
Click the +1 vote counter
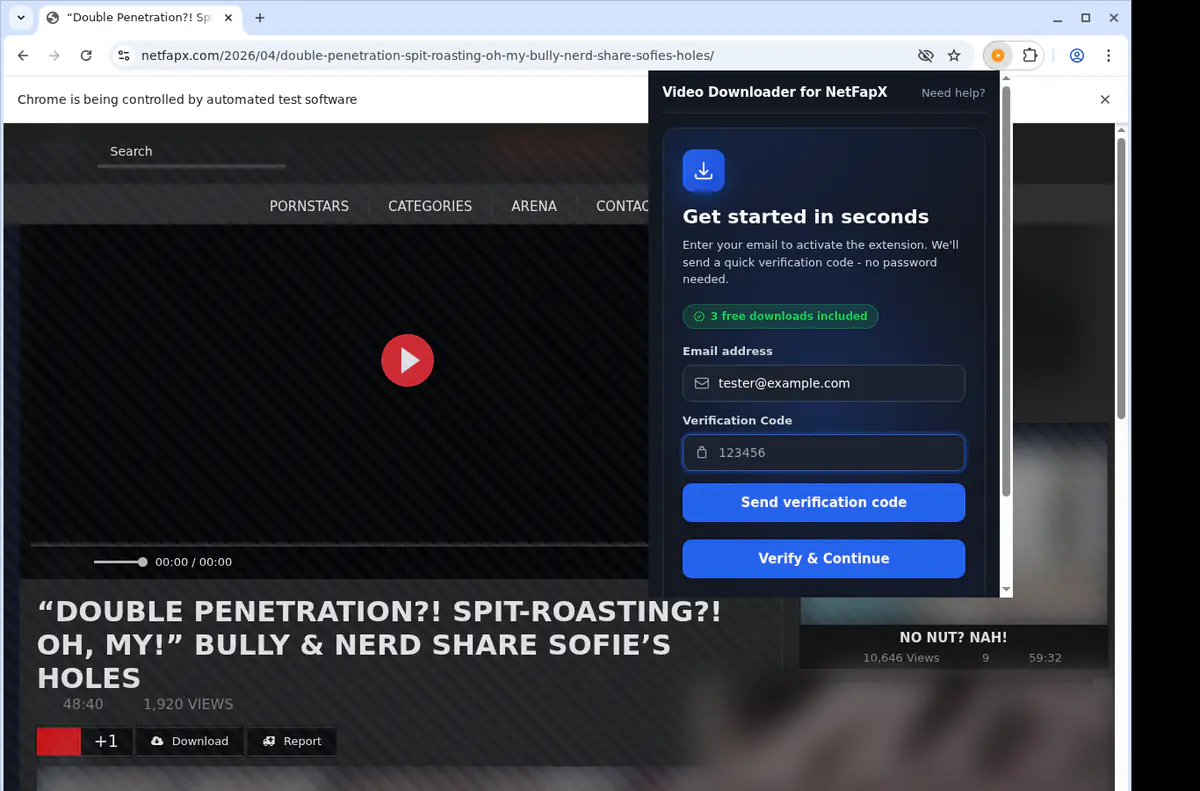[106, 741]
